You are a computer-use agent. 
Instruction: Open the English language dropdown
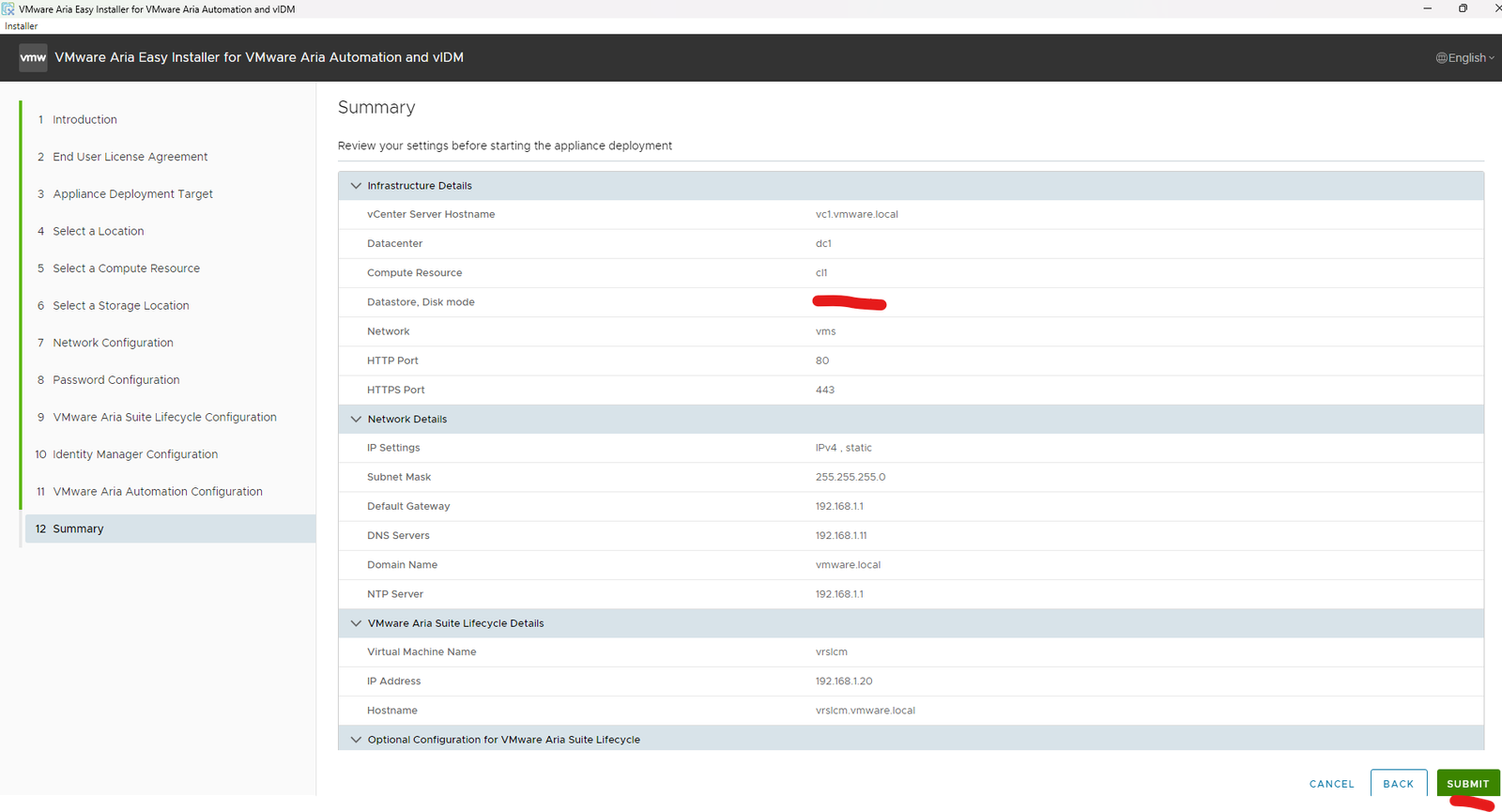tap(1465, 58)
